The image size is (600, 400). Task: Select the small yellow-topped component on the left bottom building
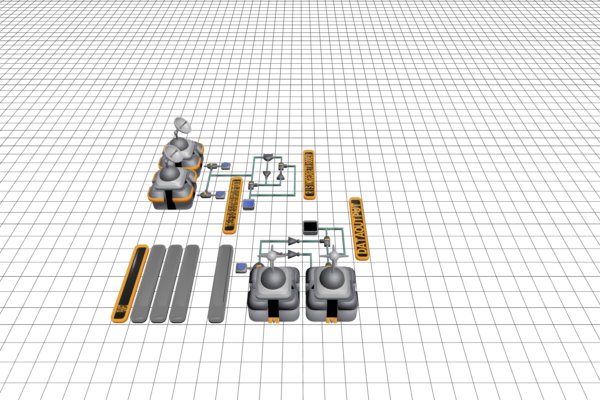[x=258, y=265]
